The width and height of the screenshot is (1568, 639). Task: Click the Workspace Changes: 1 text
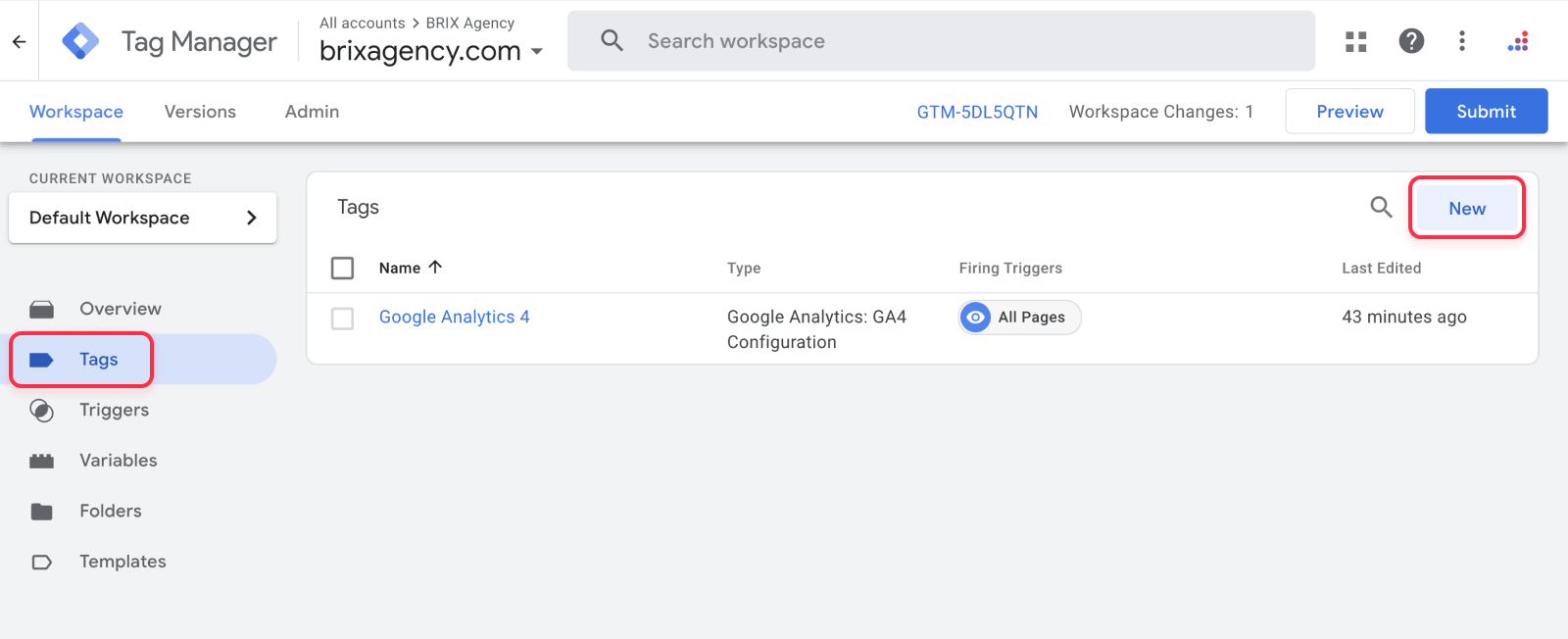tap(1160, 112)
